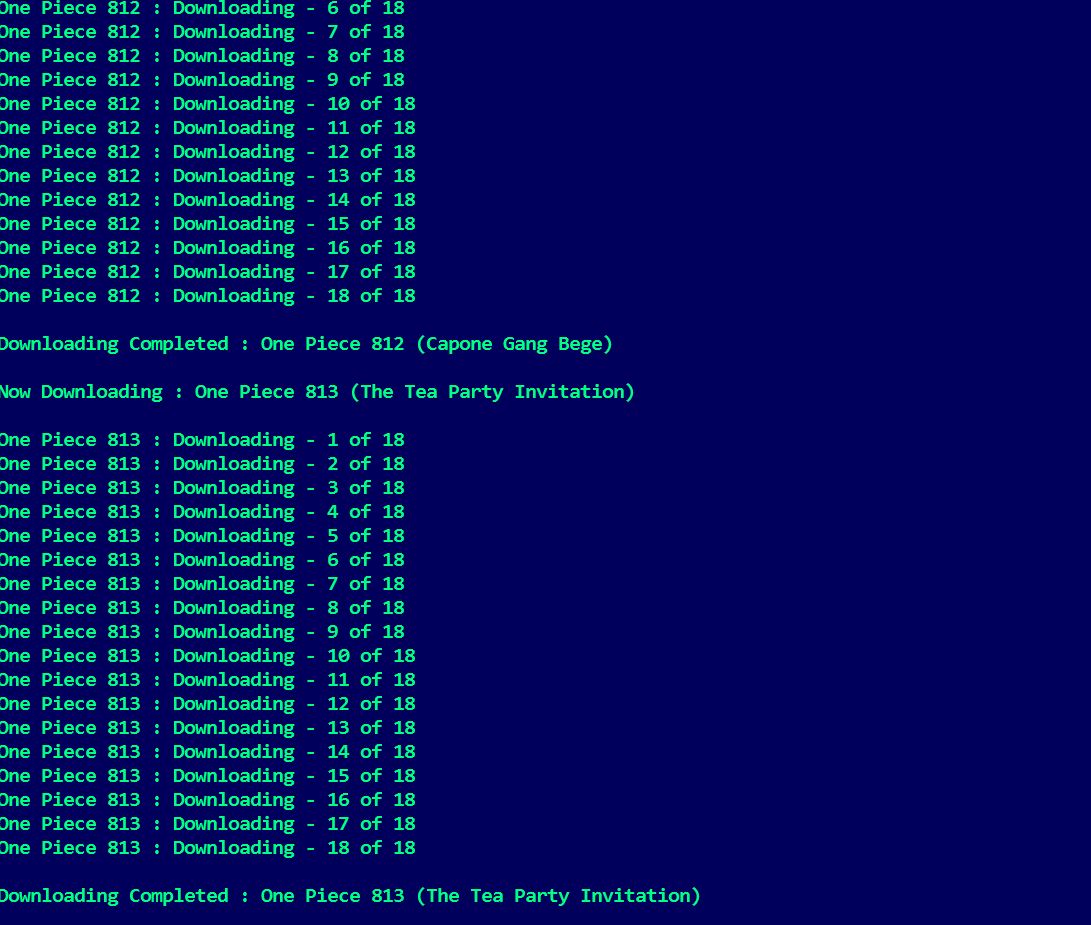Screen dimensions: 1091x925
Task: Select line 'One Piece 813 : Downloading - 18 of 18'
Action: pyautogui.click(x=207, y=848)
